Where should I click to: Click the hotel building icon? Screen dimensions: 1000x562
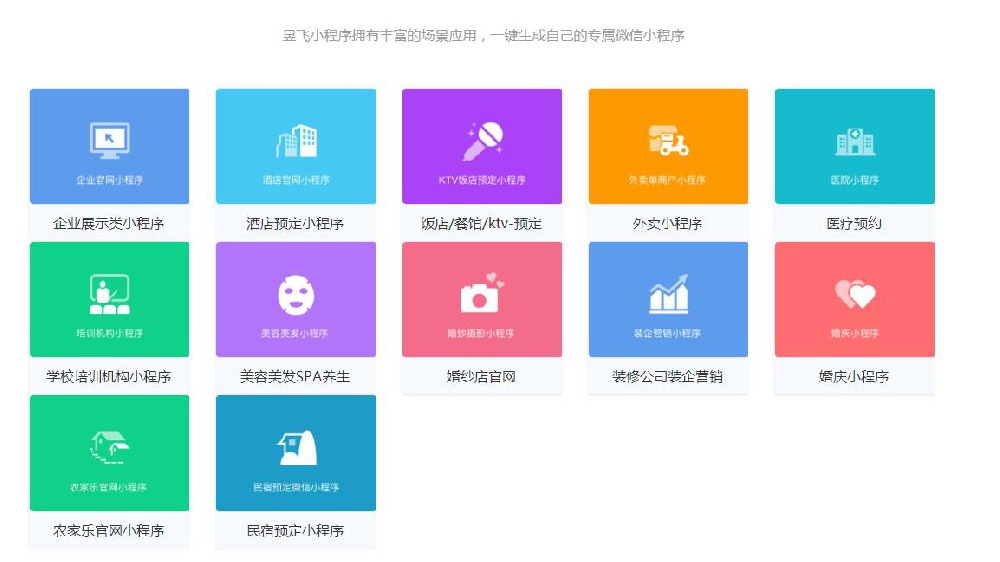point(296,141)
